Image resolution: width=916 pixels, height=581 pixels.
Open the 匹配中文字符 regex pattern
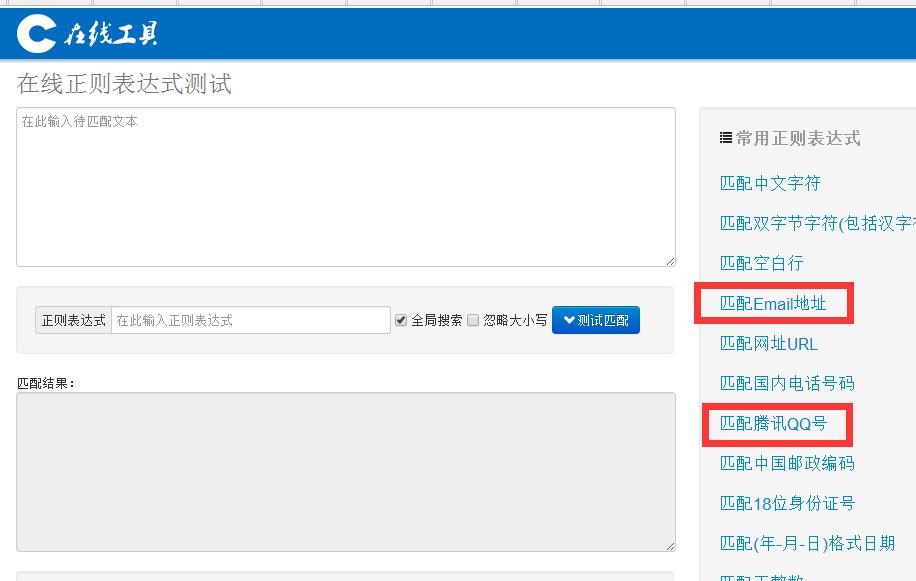(770, 183)
